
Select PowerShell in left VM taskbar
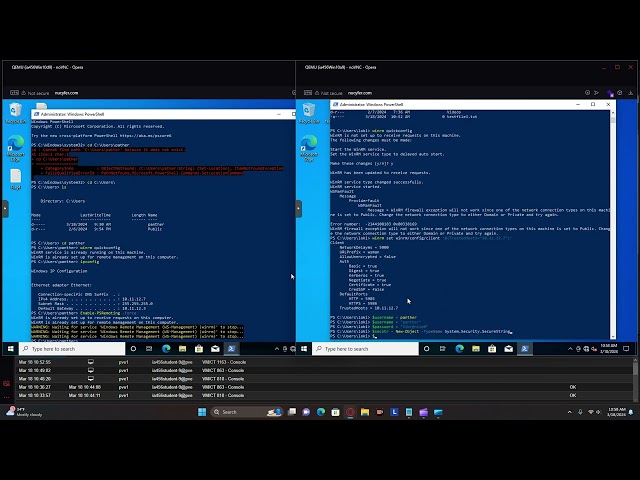231,349
